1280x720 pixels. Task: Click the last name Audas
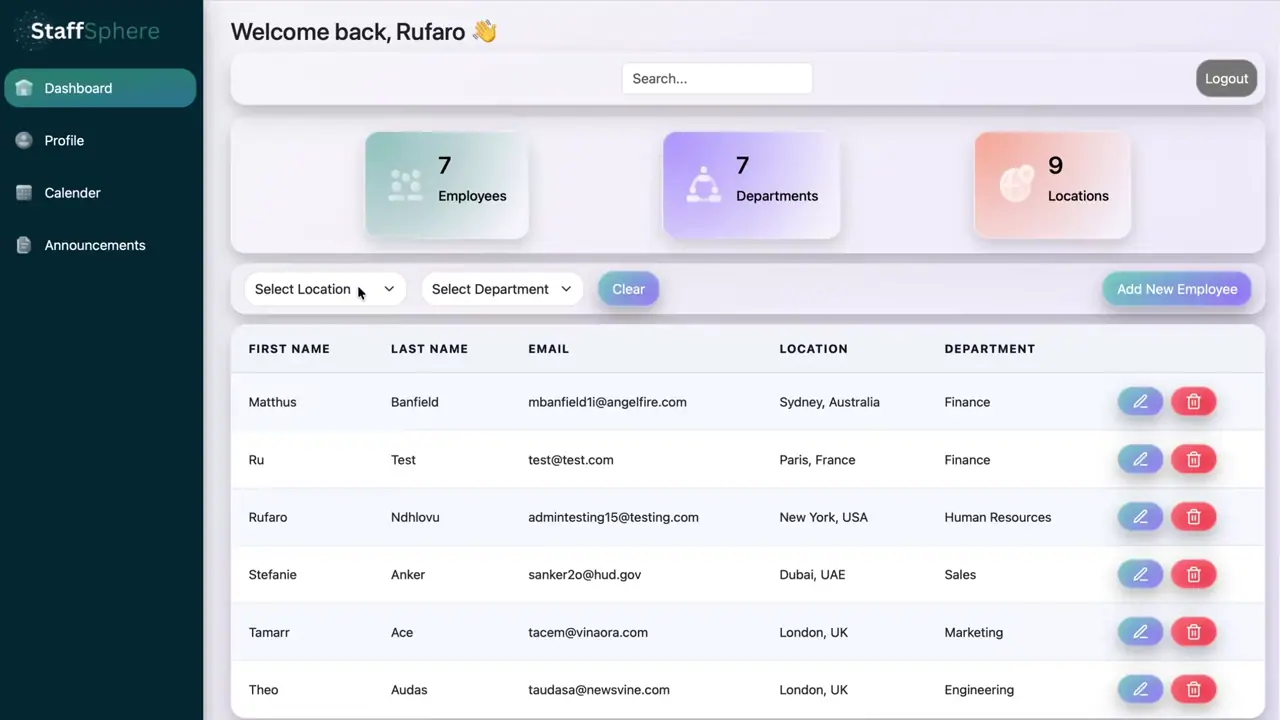(x=409, y=690)
